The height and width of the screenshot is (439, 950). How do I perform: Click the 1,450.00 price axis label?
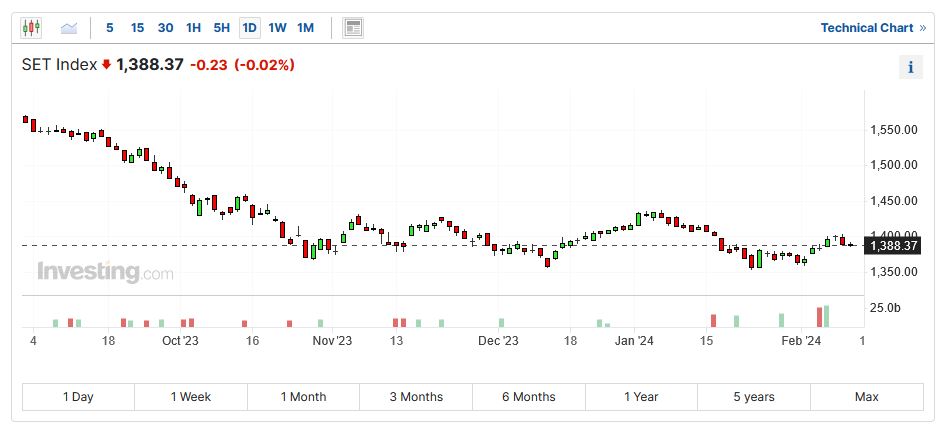(893, 200)
